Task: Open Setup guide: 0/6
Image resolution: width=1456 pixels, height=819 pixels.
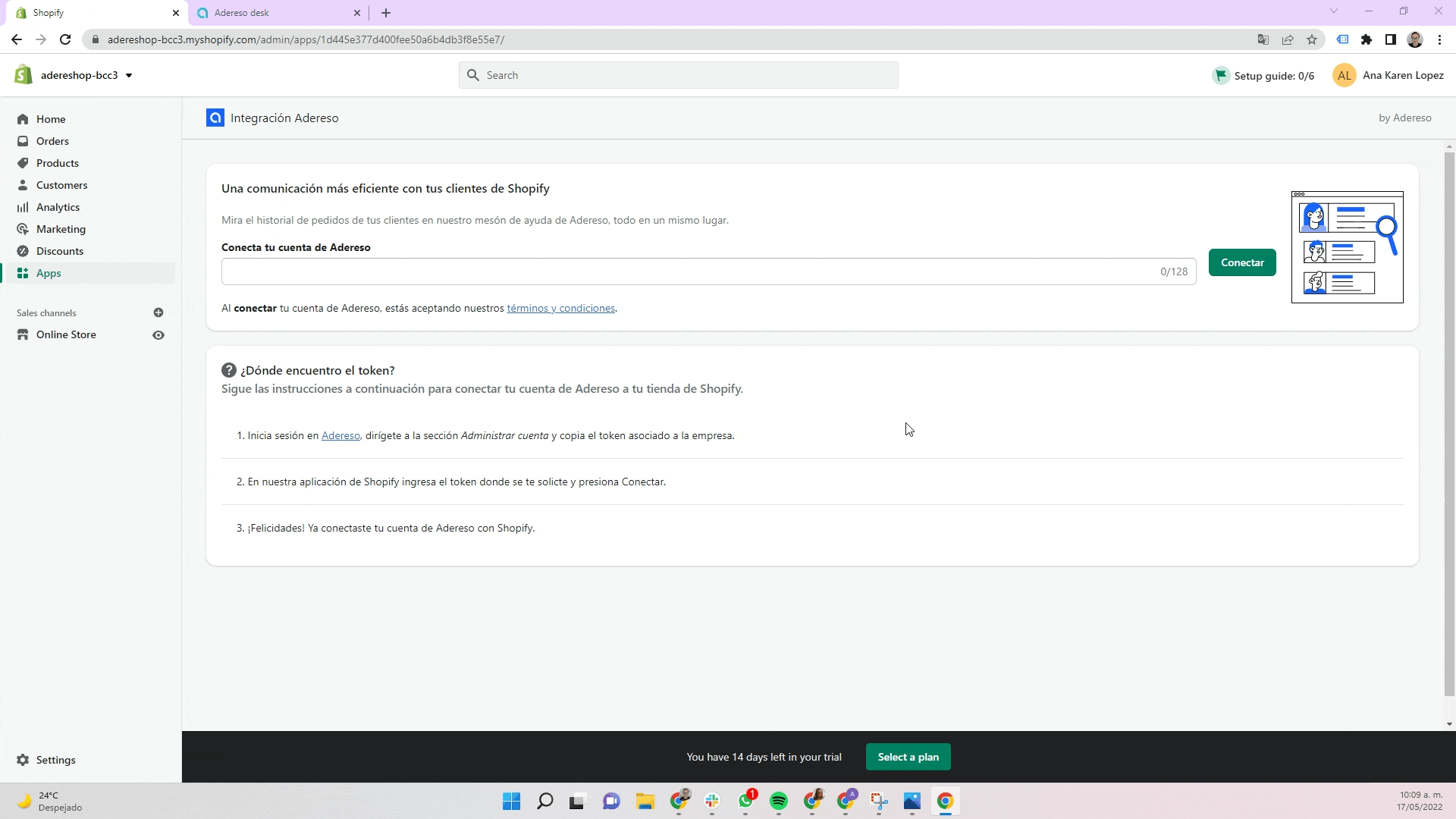Action: pyautogui.click(x=1263, y=75)
